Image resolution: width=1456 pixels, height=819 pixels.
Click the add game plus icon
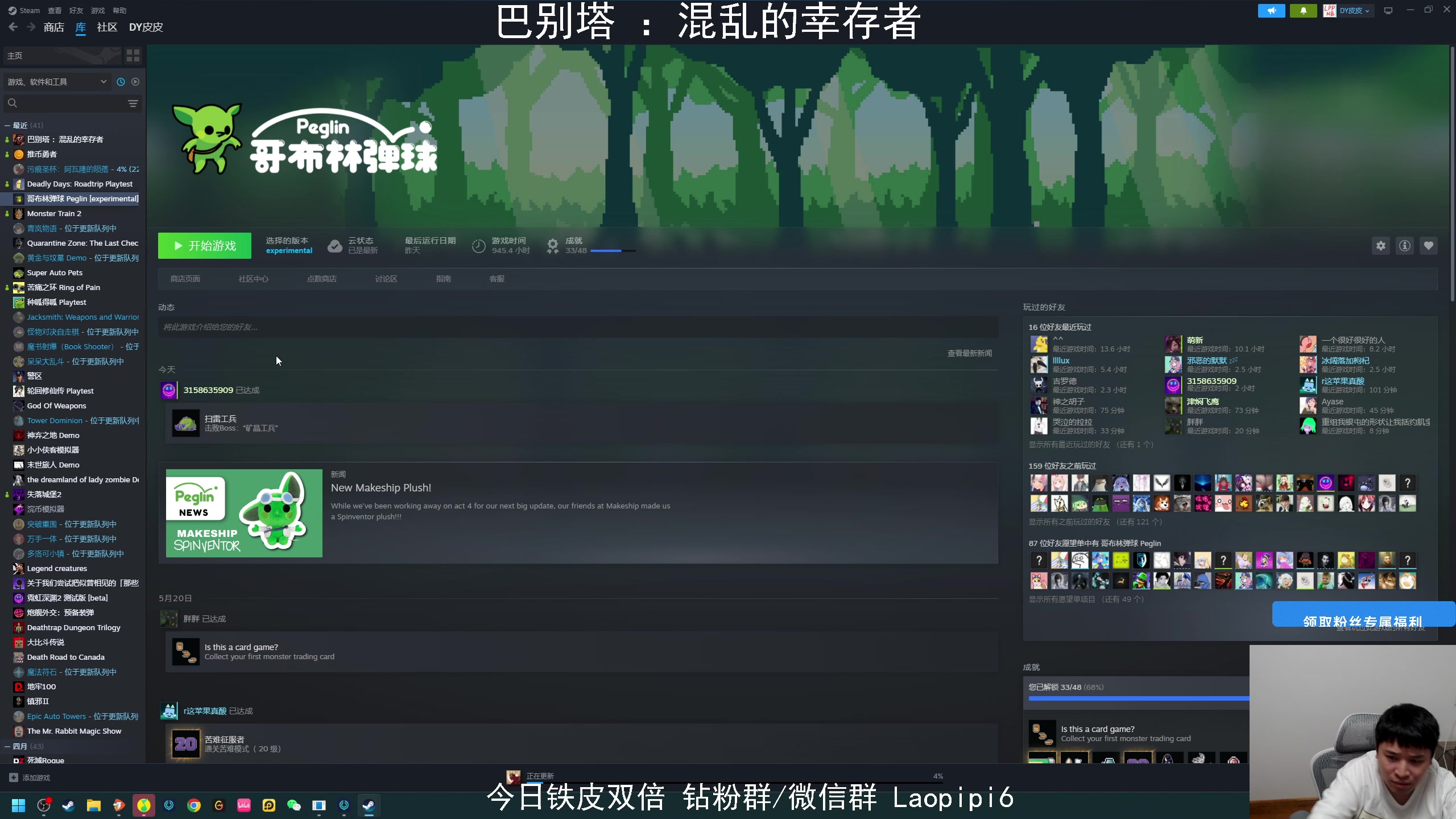tap(14, 777)
